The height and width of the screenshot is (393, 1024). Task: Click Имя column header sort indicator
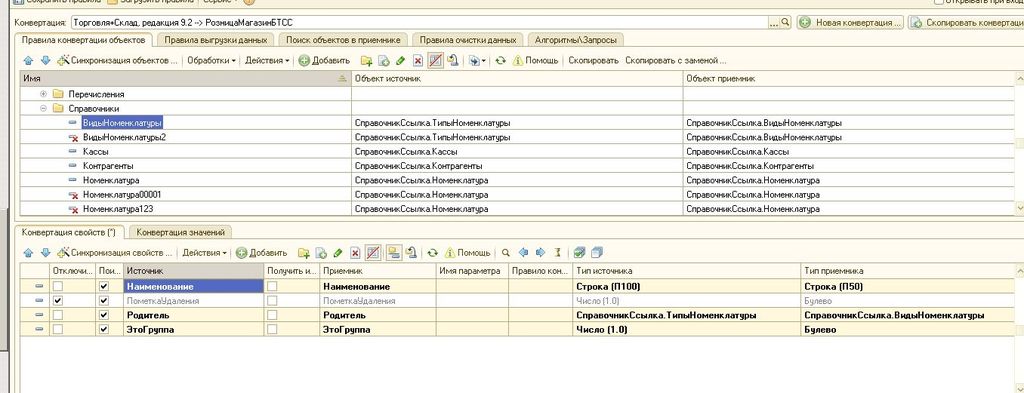(x=342, y=78)
